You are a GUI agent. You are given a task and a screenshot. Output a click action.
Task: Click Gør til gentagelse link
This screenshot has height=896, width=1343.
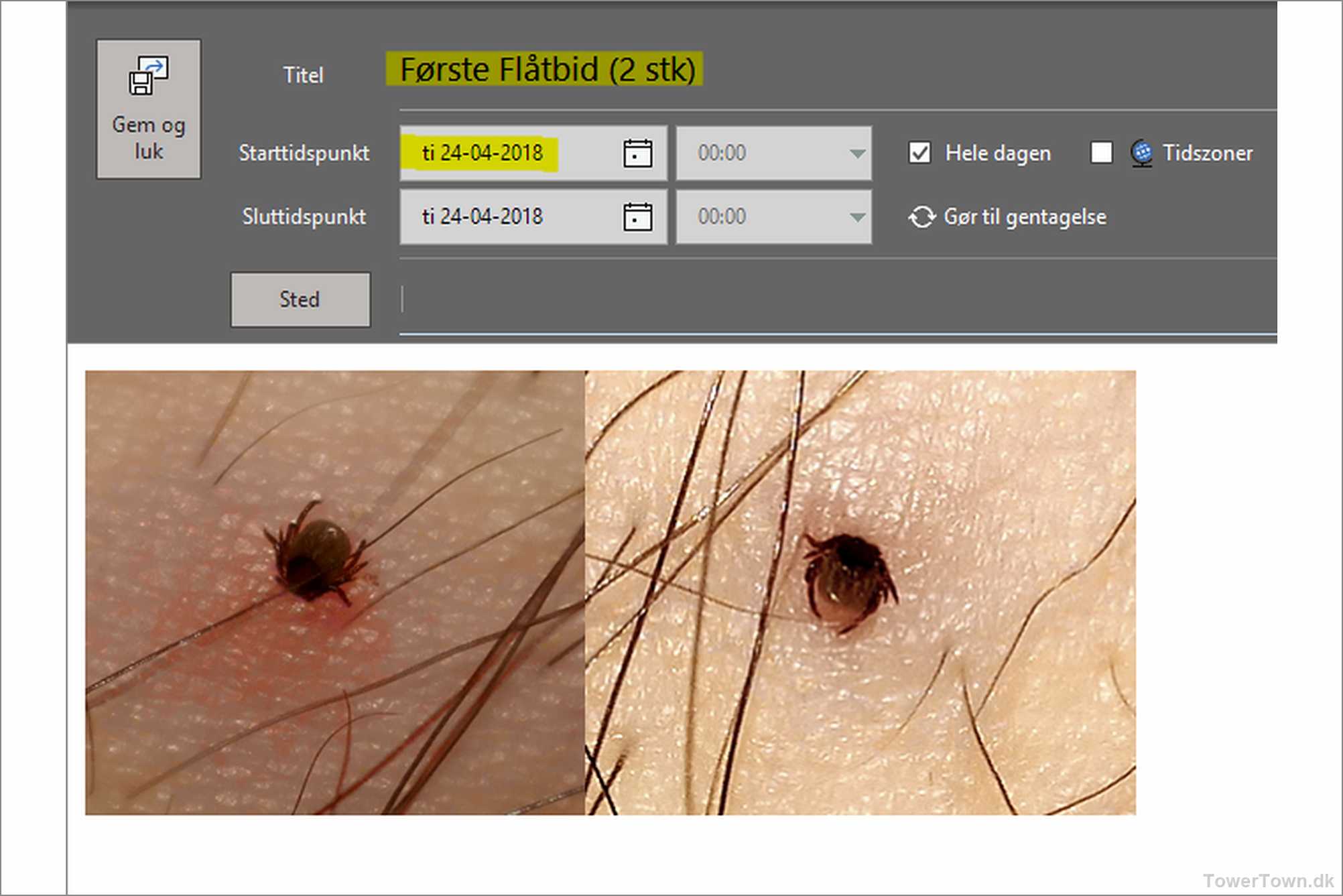[x=1025, y=217]
